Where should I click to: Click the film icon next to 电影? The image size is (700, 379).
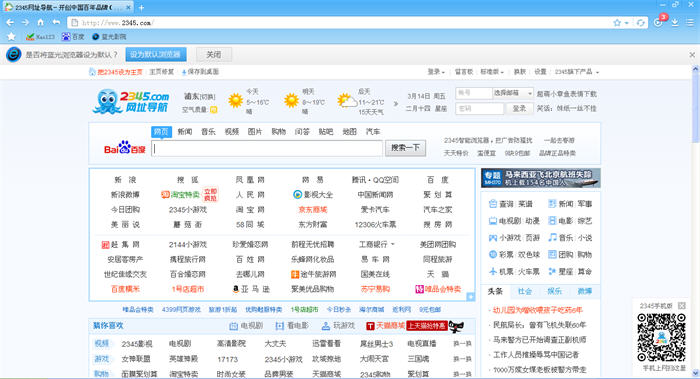coord(552,221)
